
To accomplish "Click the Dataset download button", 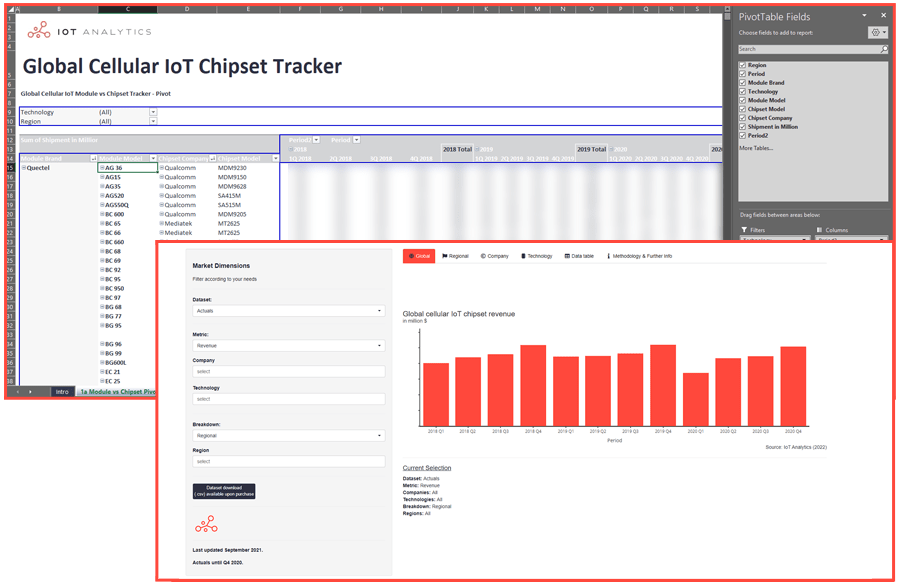I will pos(224,491).
